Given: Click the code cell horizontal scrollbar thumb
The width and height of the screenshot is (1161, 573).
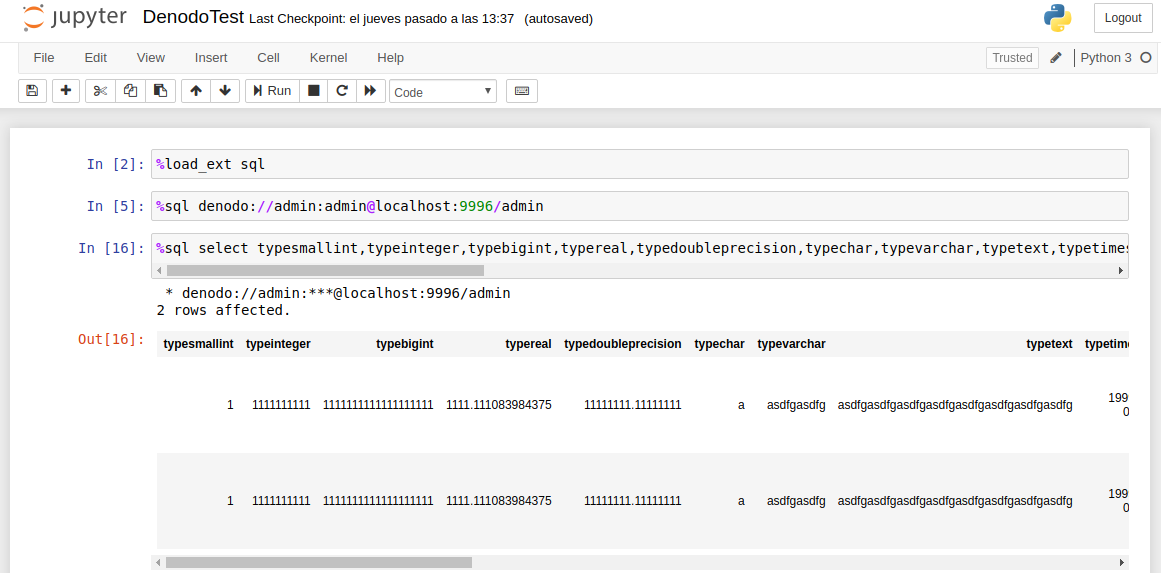Looking at the screenshot, I should (324, 271).
